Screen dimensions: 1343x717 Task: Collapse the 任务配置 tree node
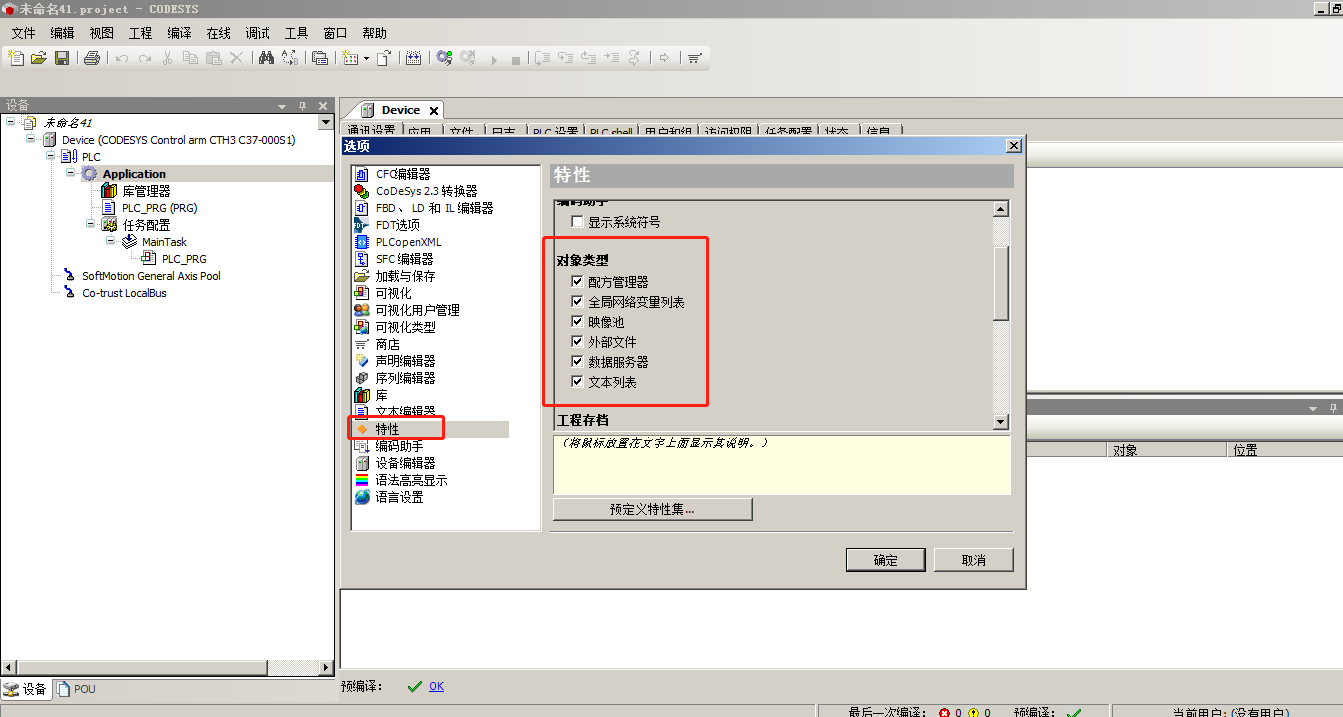pyautogui.click(x=91, y=224)
